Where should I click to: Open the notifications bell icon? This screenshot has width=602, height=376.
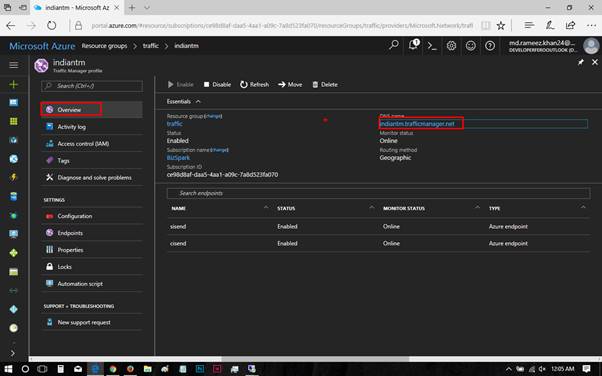(413, 45)
